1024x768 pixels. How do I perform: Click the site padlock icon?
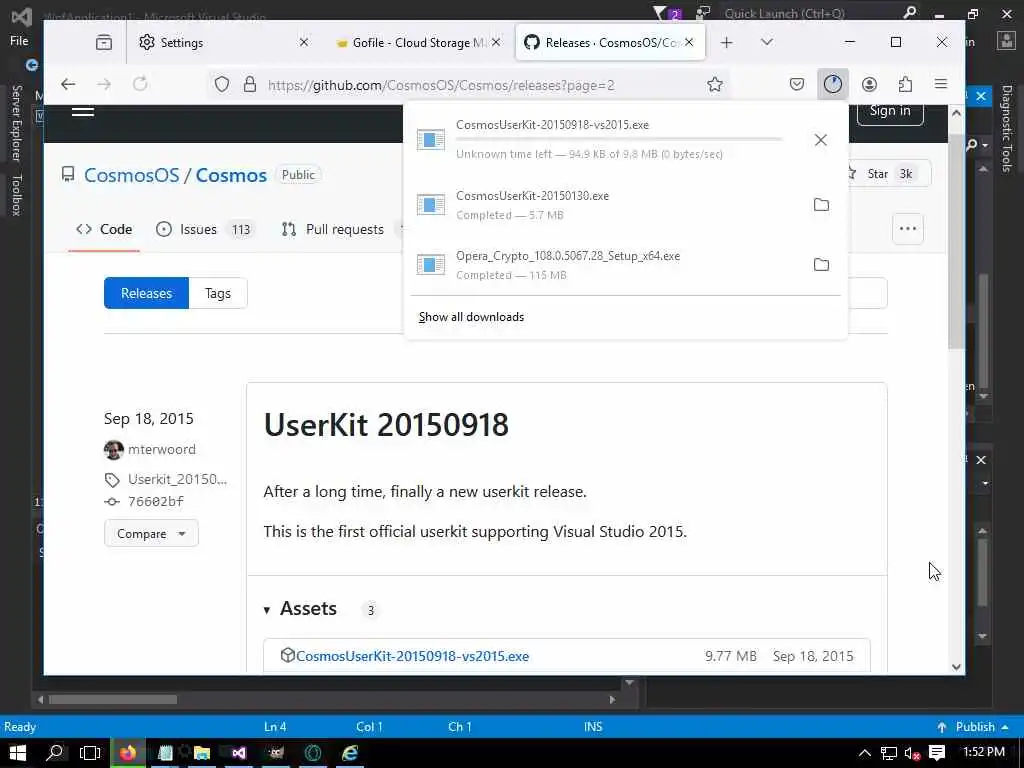(x=249, y=85)
